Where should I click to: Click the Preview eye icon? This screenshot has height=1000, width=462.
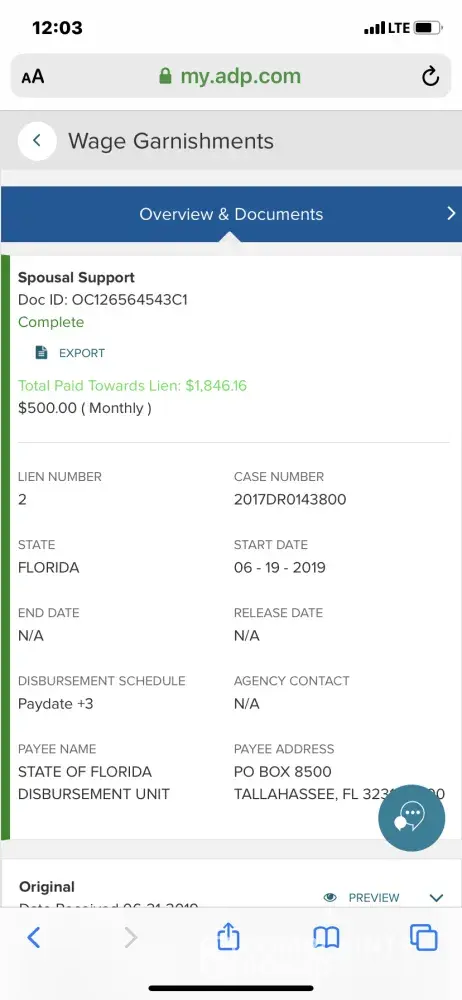(x=330, y=897)
